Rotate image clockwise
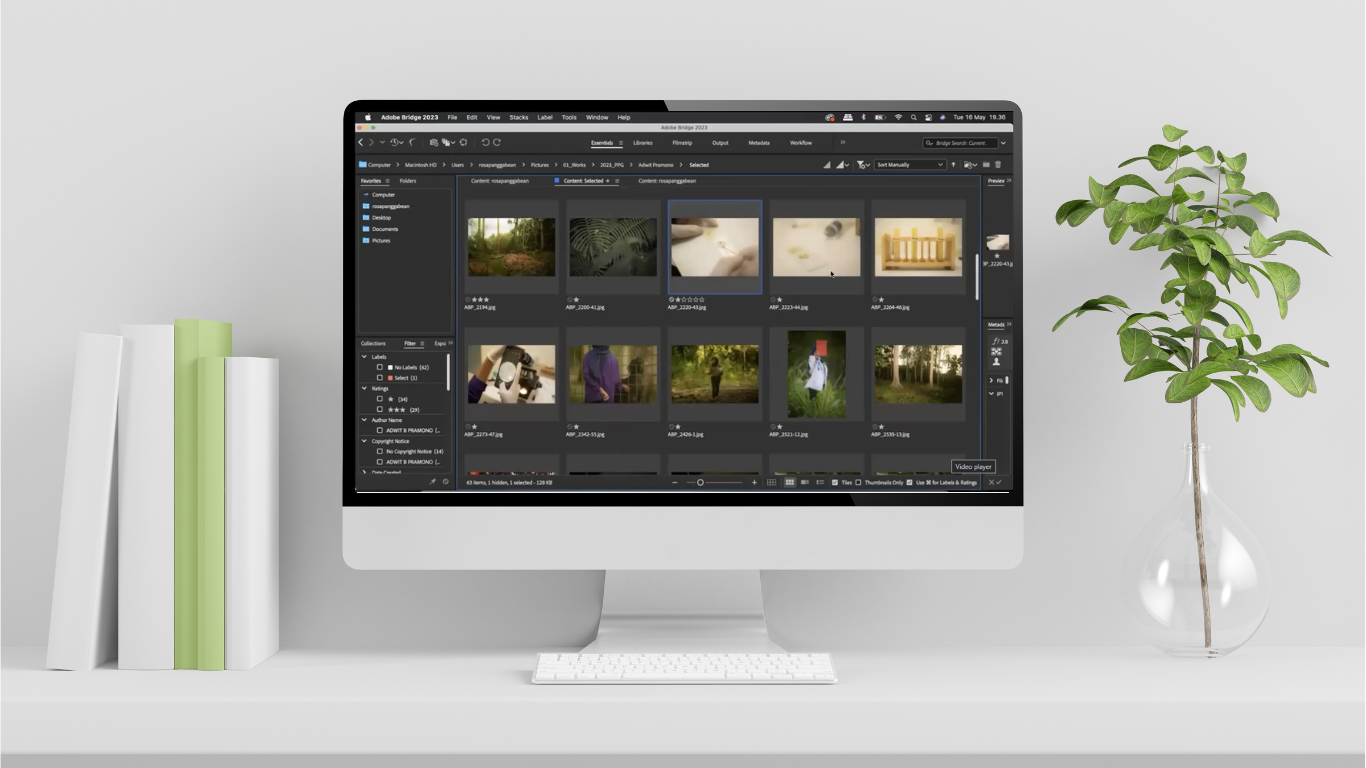This screenshot has width=1366, height=768. [497, 143]
